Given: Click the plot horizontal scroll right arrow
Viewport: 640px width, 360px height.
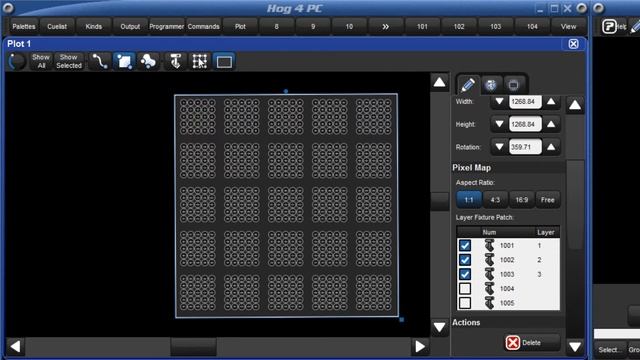Looking at the screenshot, I should pyautogui.click(x=420, y=347).
